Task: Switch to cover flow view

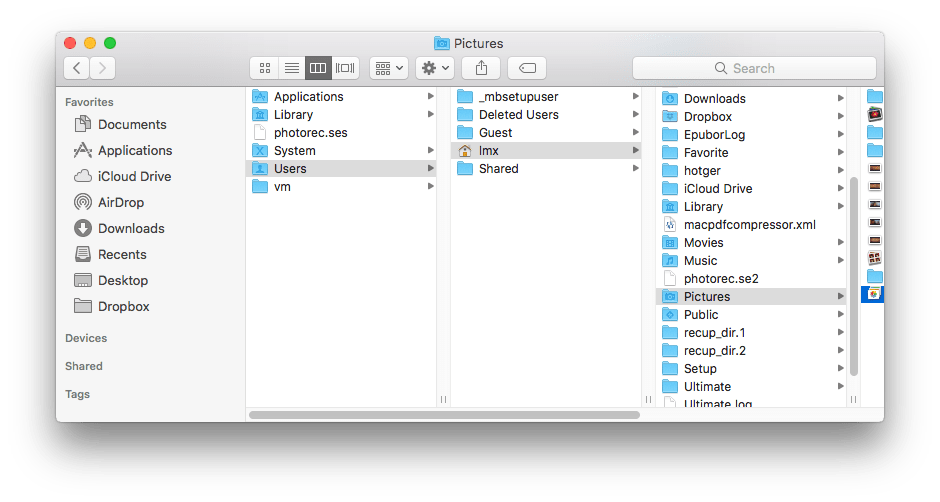Action: (x=345, y=68)
